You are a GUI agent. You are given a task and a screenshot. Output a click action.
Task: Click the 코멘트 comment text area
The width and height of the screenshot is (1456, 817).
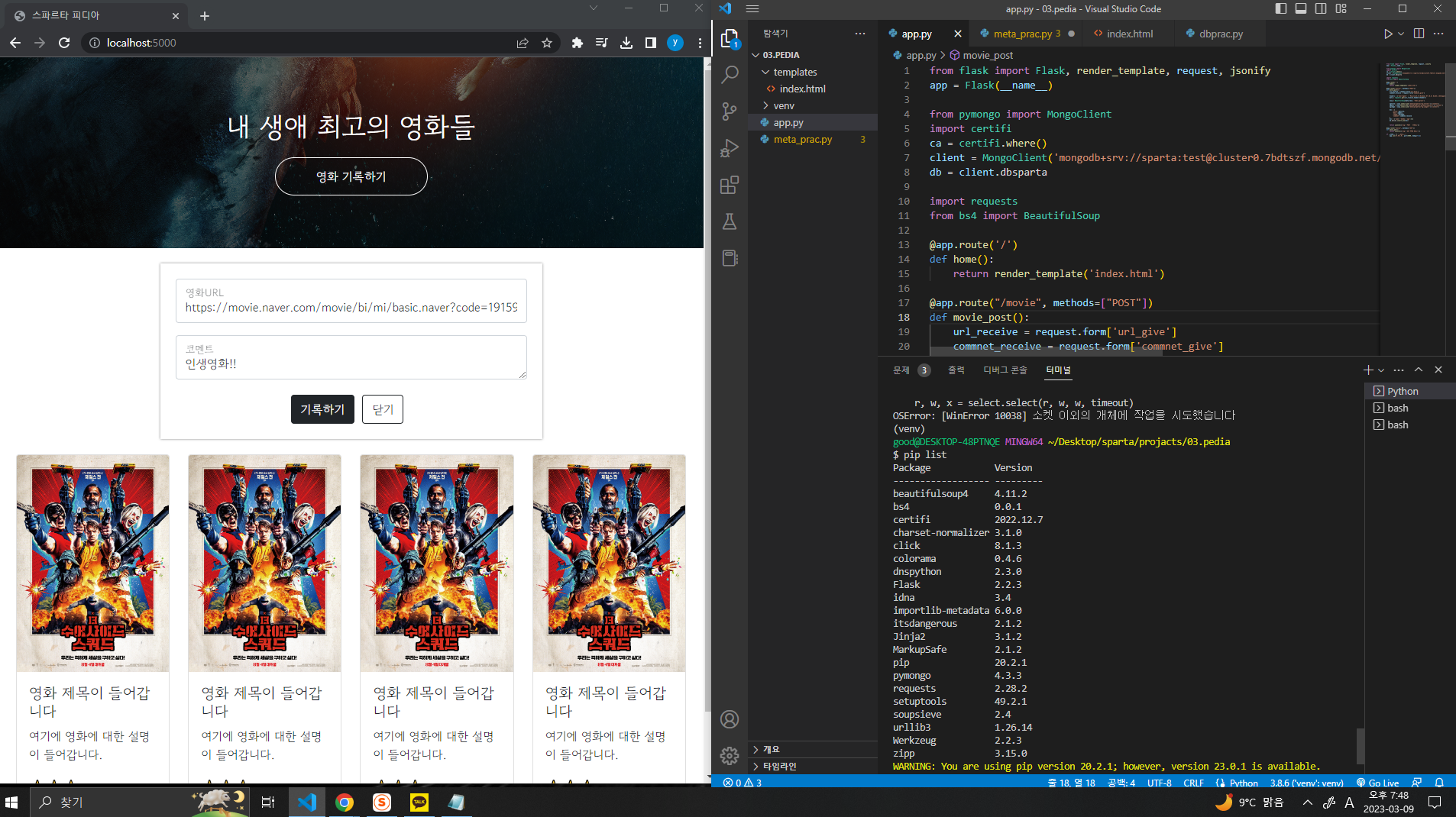click(351, 357)
